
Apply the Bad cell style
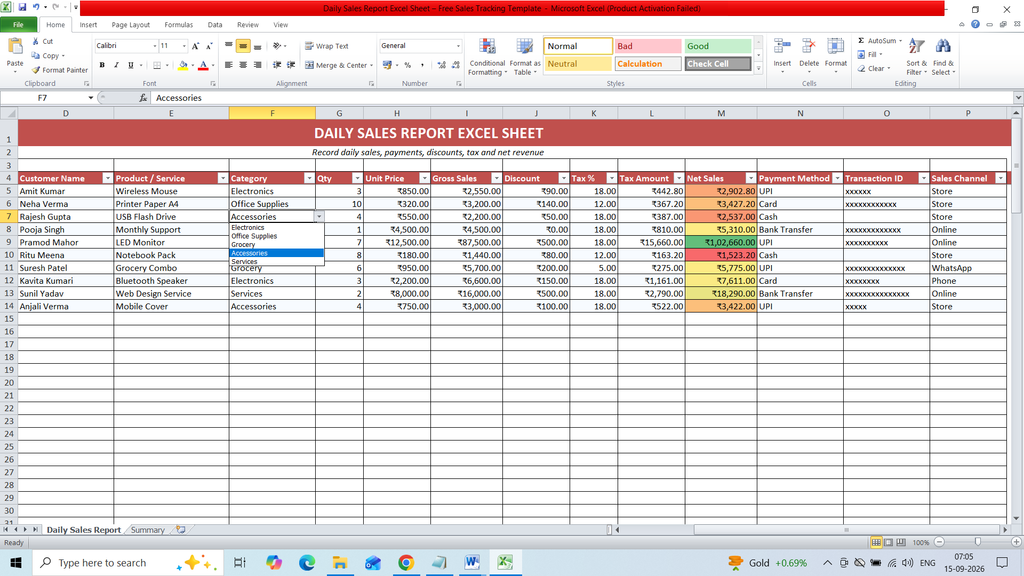pyautogui.click(x=648, y=46)
